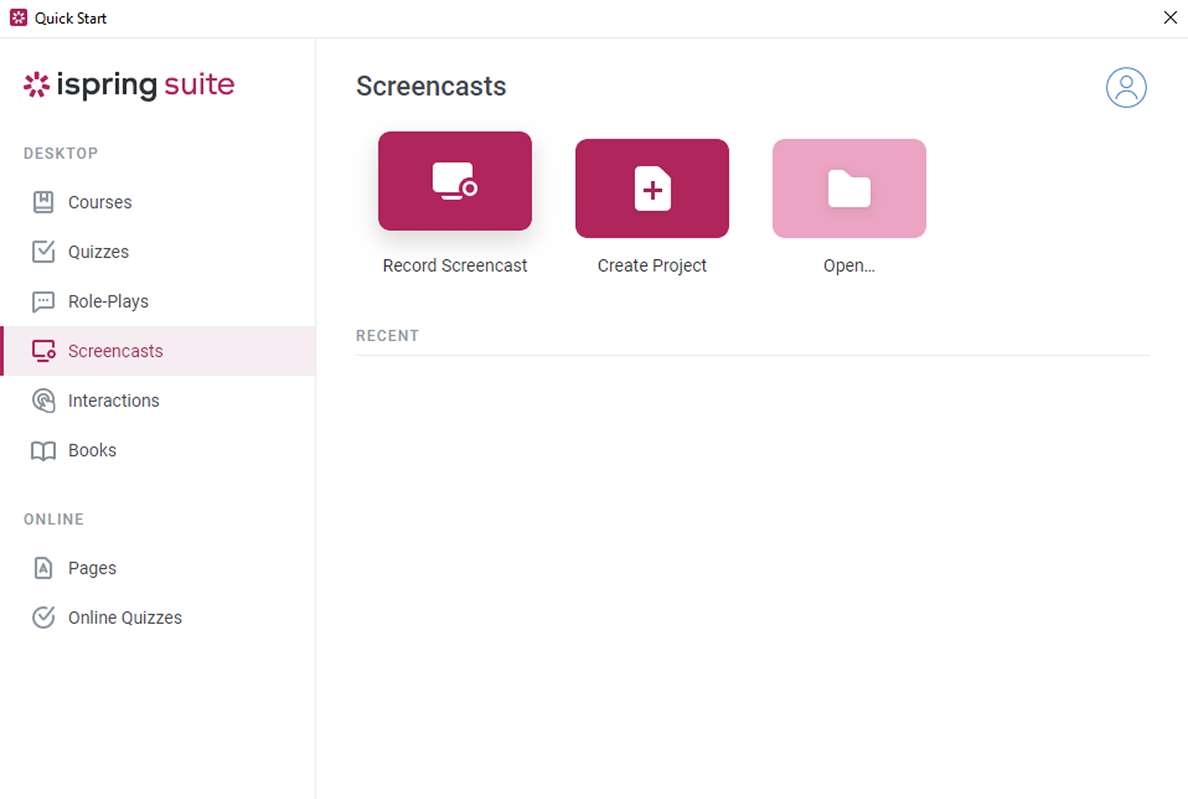Viewport: 1188px width, 799px height.
Task: Click the Open folder tile icon
Action: (x=849, y=189)
